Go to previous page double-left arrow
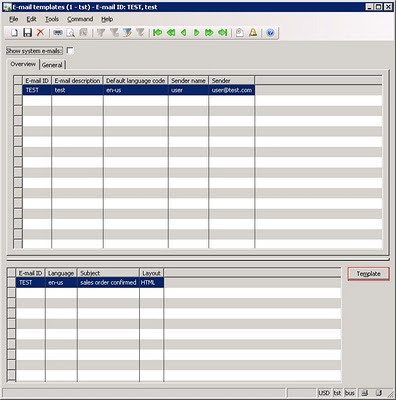The image size is (396, 400). coord(171,33)
